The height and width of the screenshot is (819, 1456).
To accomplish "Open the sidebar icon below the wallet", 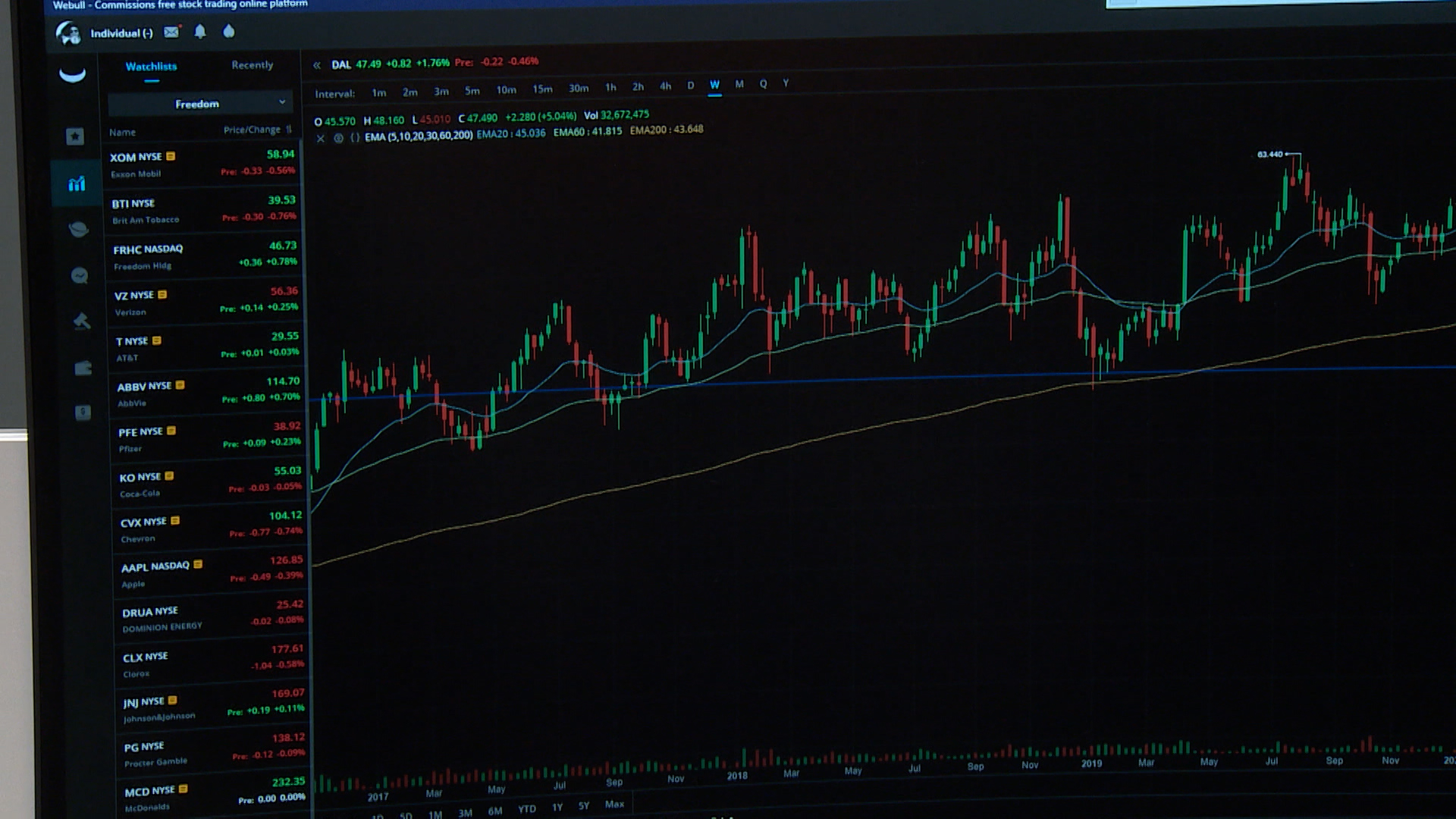I will tap(83, 413).
